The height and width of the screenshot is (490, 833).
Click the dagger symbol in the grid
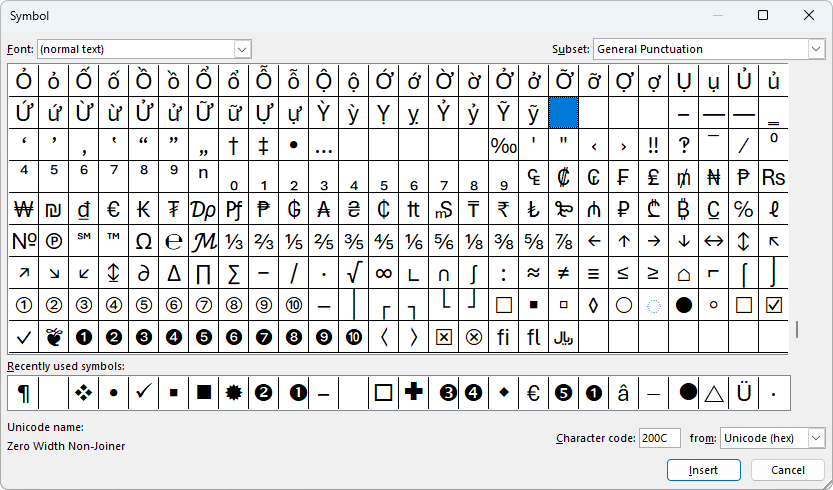(233, 145)
